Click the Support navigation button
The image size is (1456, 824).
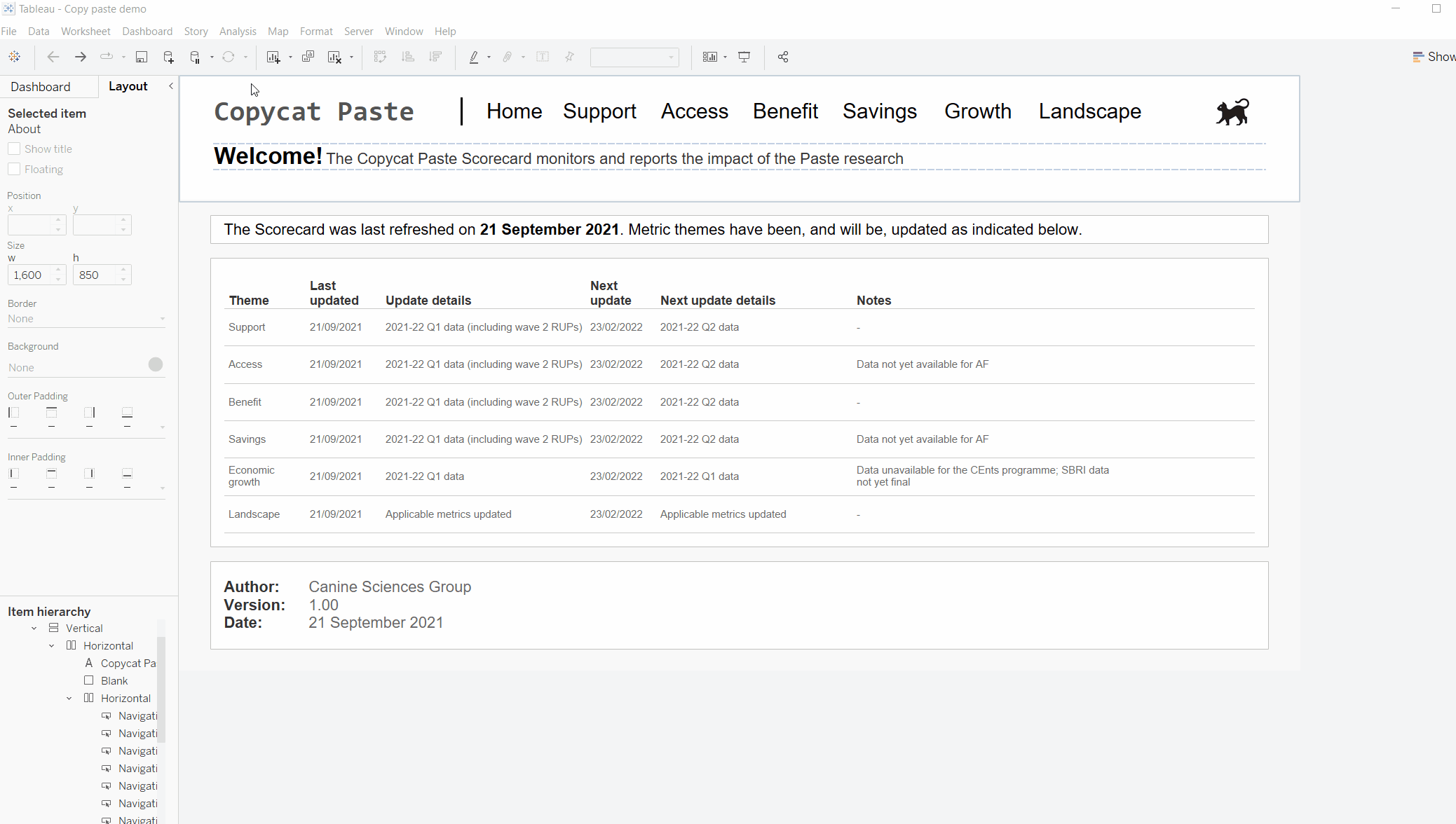pyautogui.click(x=599, y=111)
